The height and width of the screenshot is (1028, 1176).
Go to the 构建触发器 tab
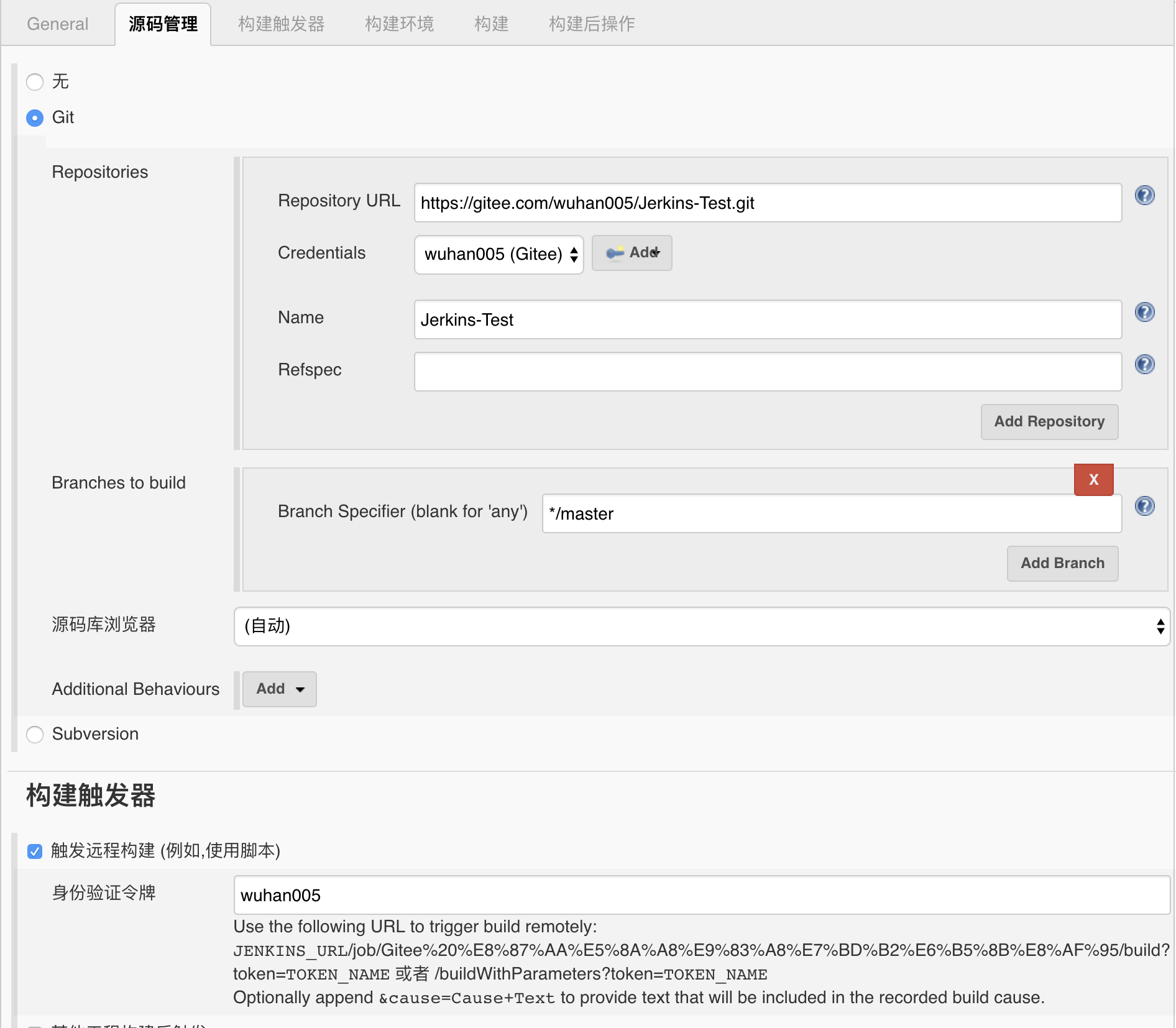click(281, 24)
